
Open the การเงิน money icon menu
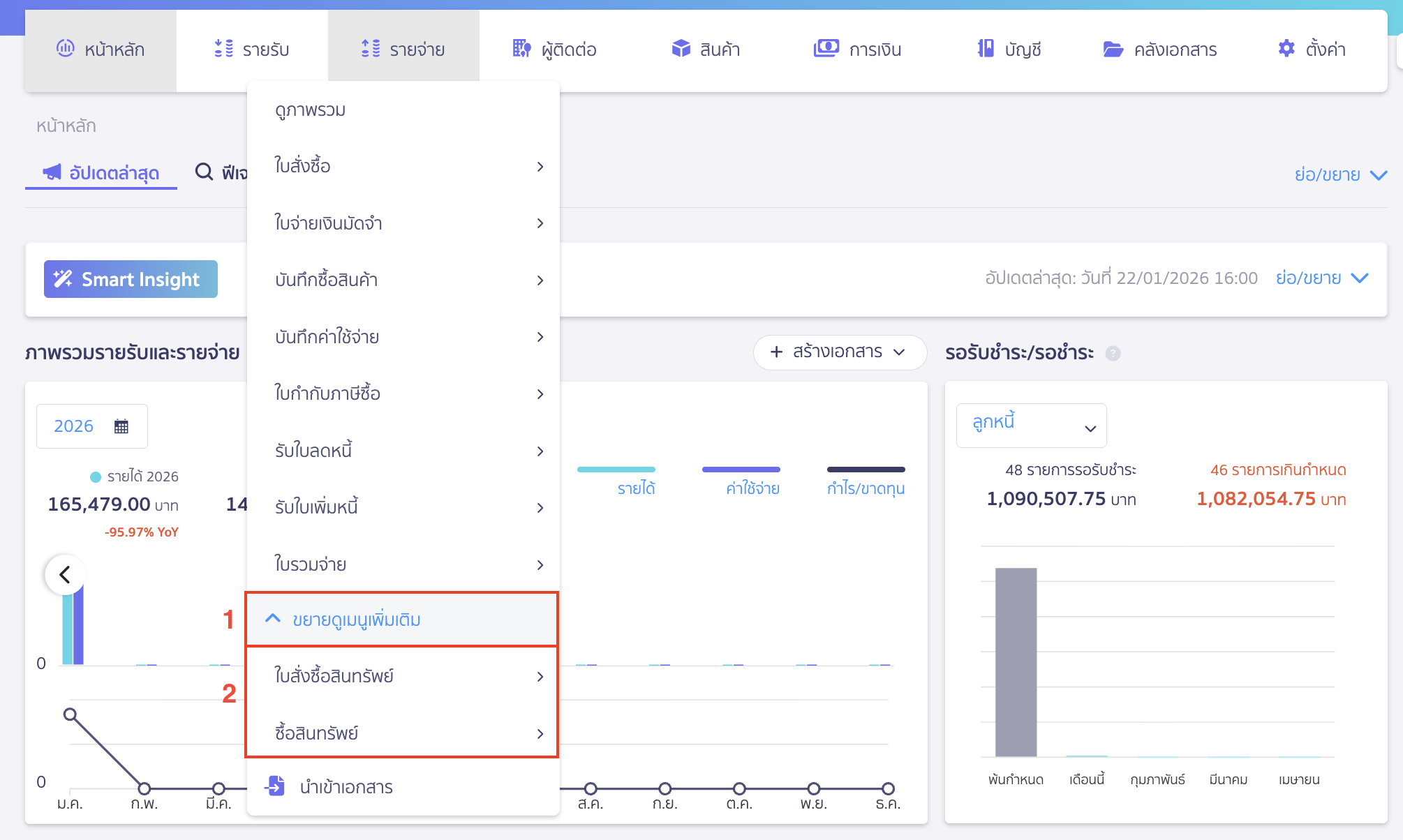tap(826, 49)
